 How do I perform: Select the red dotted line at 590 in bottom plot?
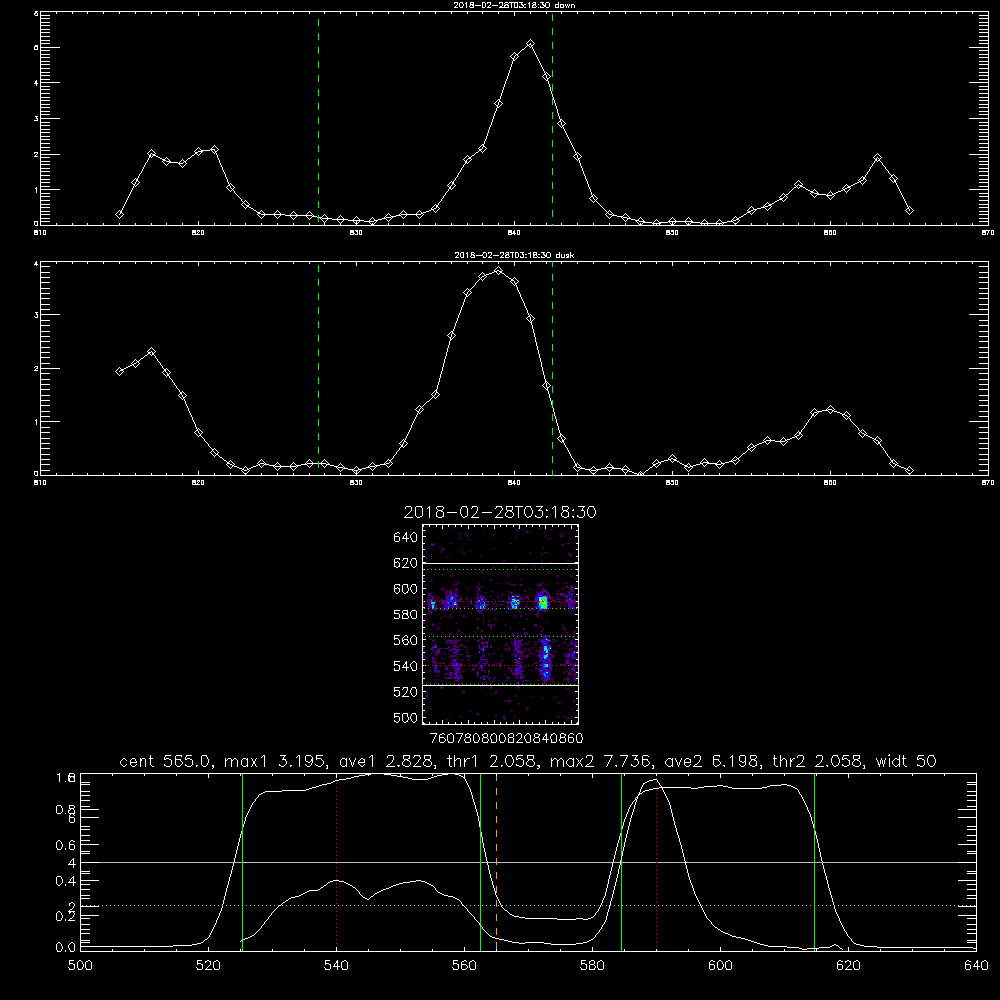pyautogui.click(x=656, y=862)
